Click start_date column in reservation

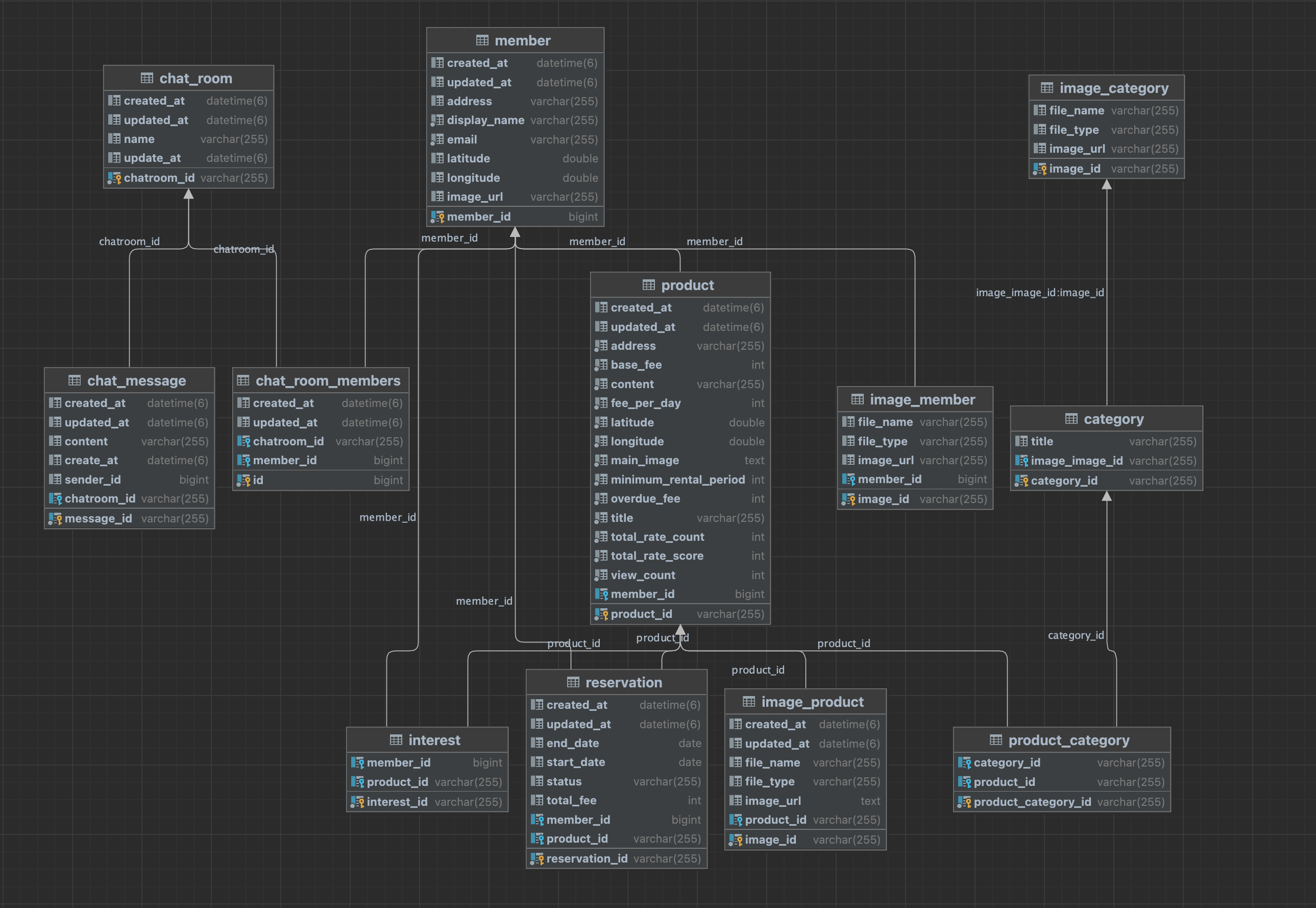(617, 762)
